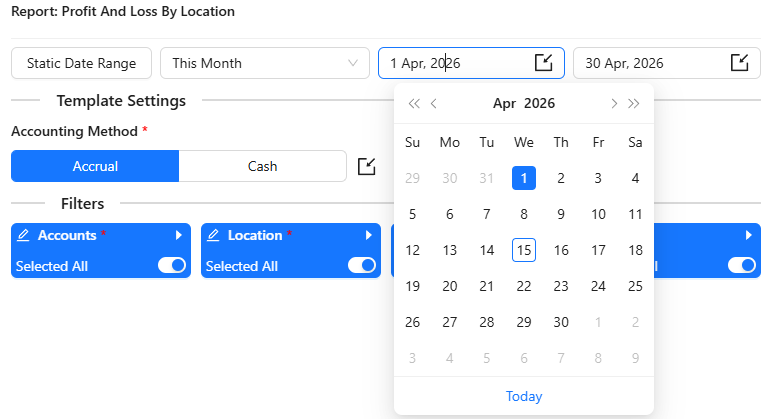Click the icon inside end date field
This screenshot has height=419, width=772.
tap(739, 63)
